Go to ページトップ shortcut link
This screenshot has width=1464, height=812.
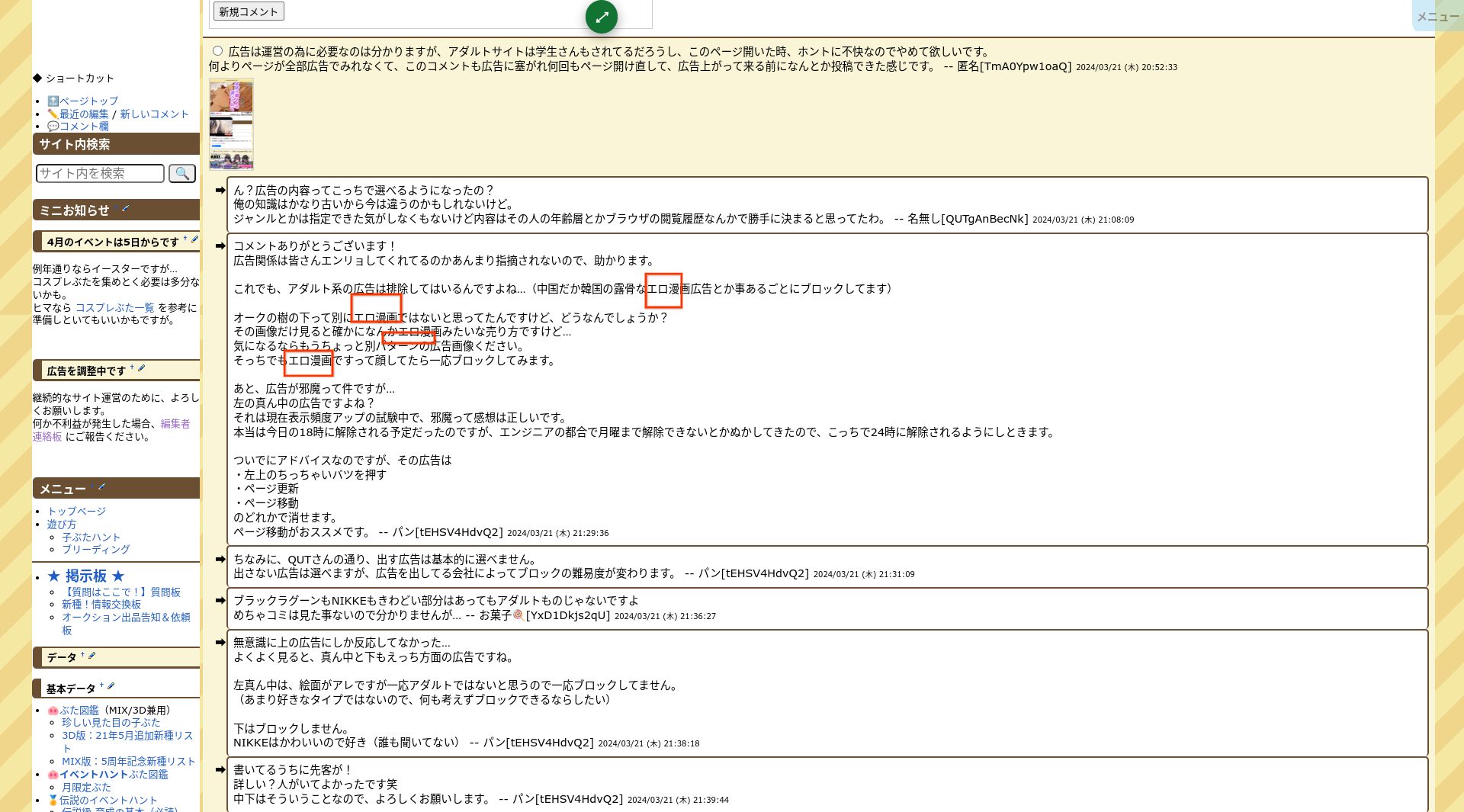tap(88, 101)
